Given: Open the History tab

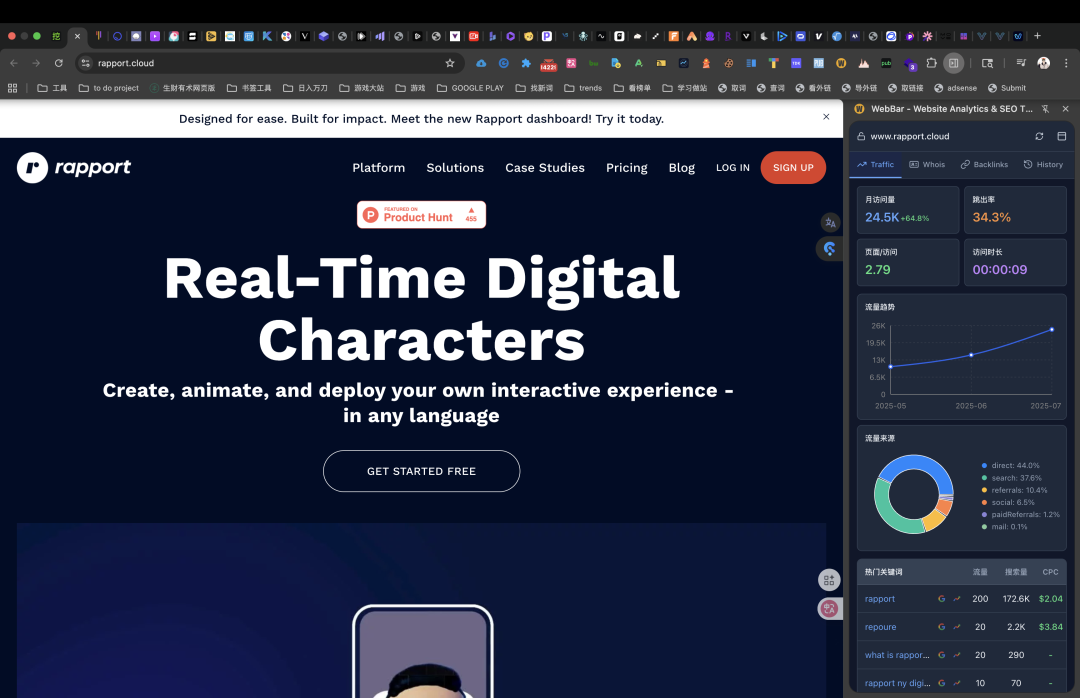Looking at the screenshot, I should point(1043,165).
